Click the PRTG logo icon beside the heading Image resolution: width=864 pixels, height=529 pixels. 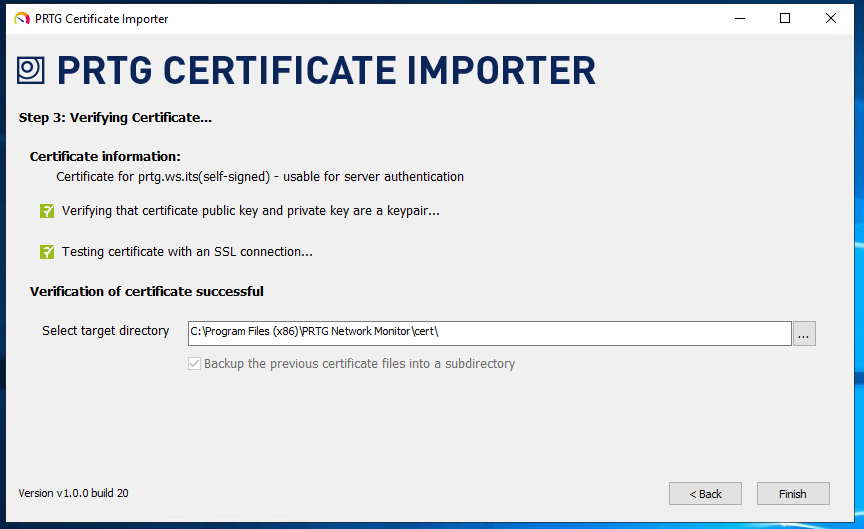[x=30, y=71]
